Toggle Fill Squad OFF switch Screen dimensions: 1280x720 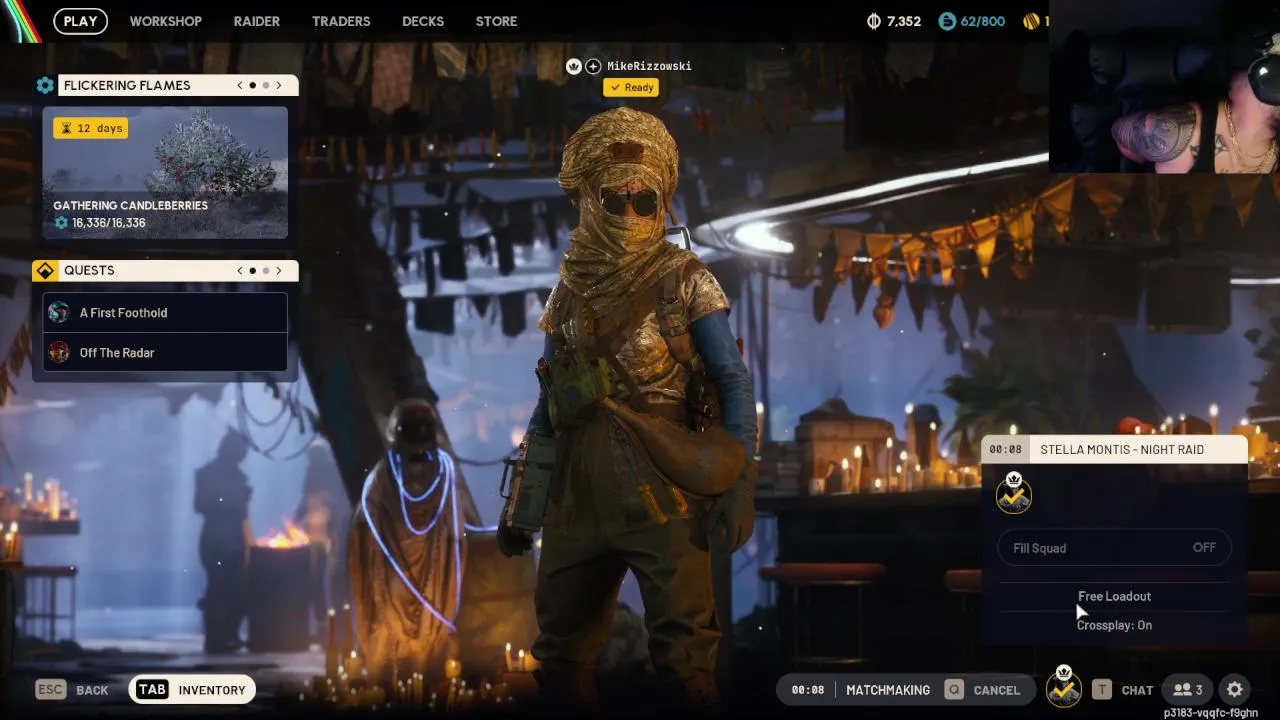1115,548
